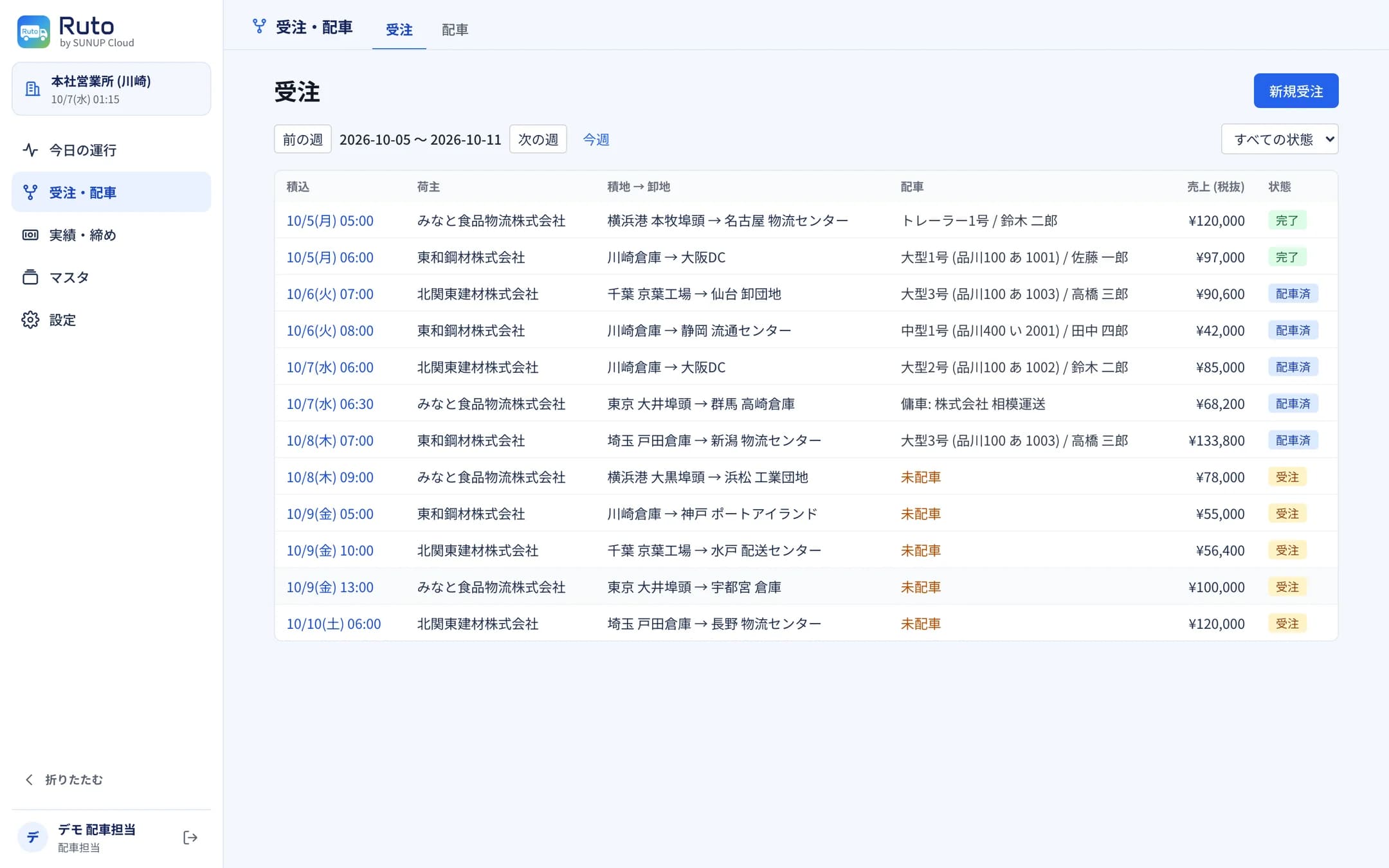Click 売上 (税抜) column header

tap(1215, 186)
